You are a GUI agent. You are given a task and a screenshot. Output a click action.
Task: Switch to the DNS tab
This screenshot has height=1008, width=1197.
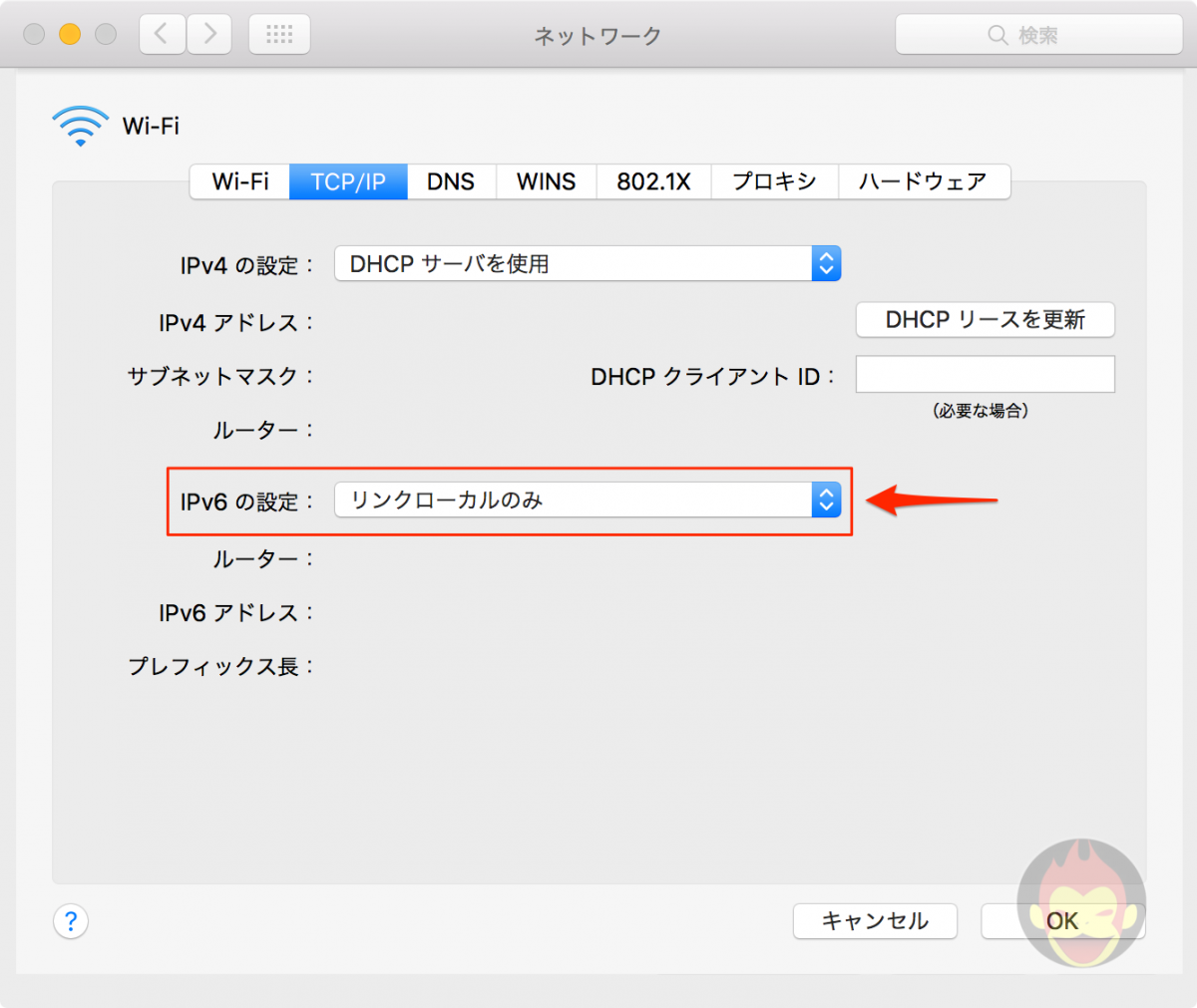click(451, 181)
